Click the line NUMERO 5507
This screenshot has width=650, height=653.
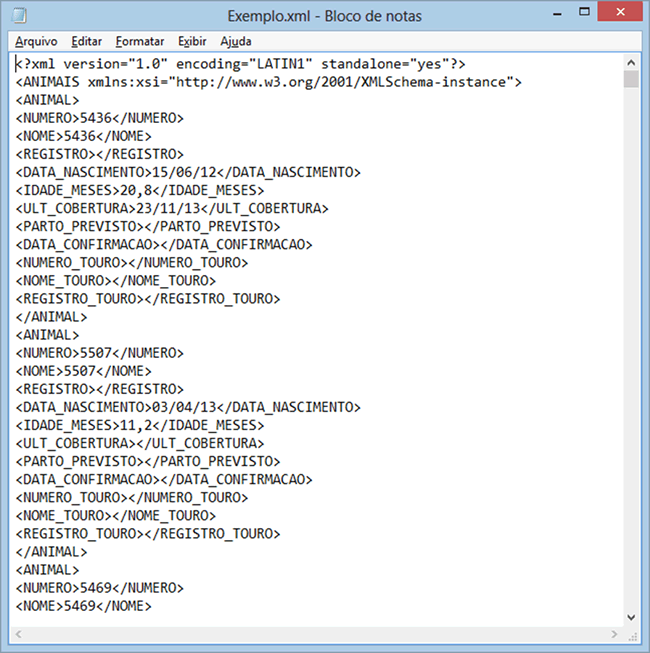click(100, 353)
